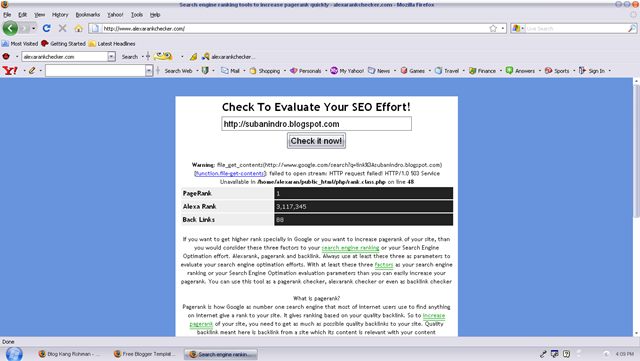This screenshot has height=361, width=640.
Task: Click the red Alexa toolbar logo icon
Action: tap(6, 56)
